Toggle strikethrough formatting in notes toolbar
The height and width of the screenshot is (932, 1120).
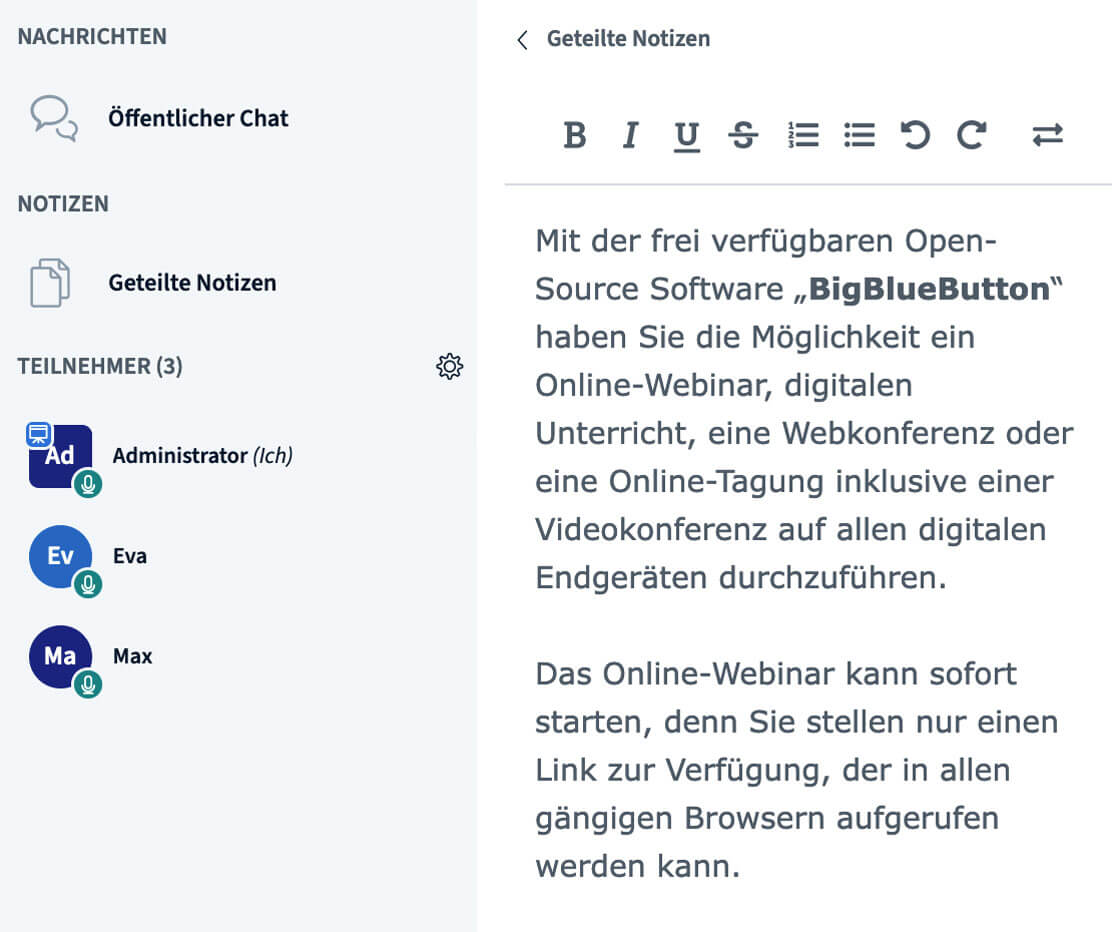pos(744,135)
